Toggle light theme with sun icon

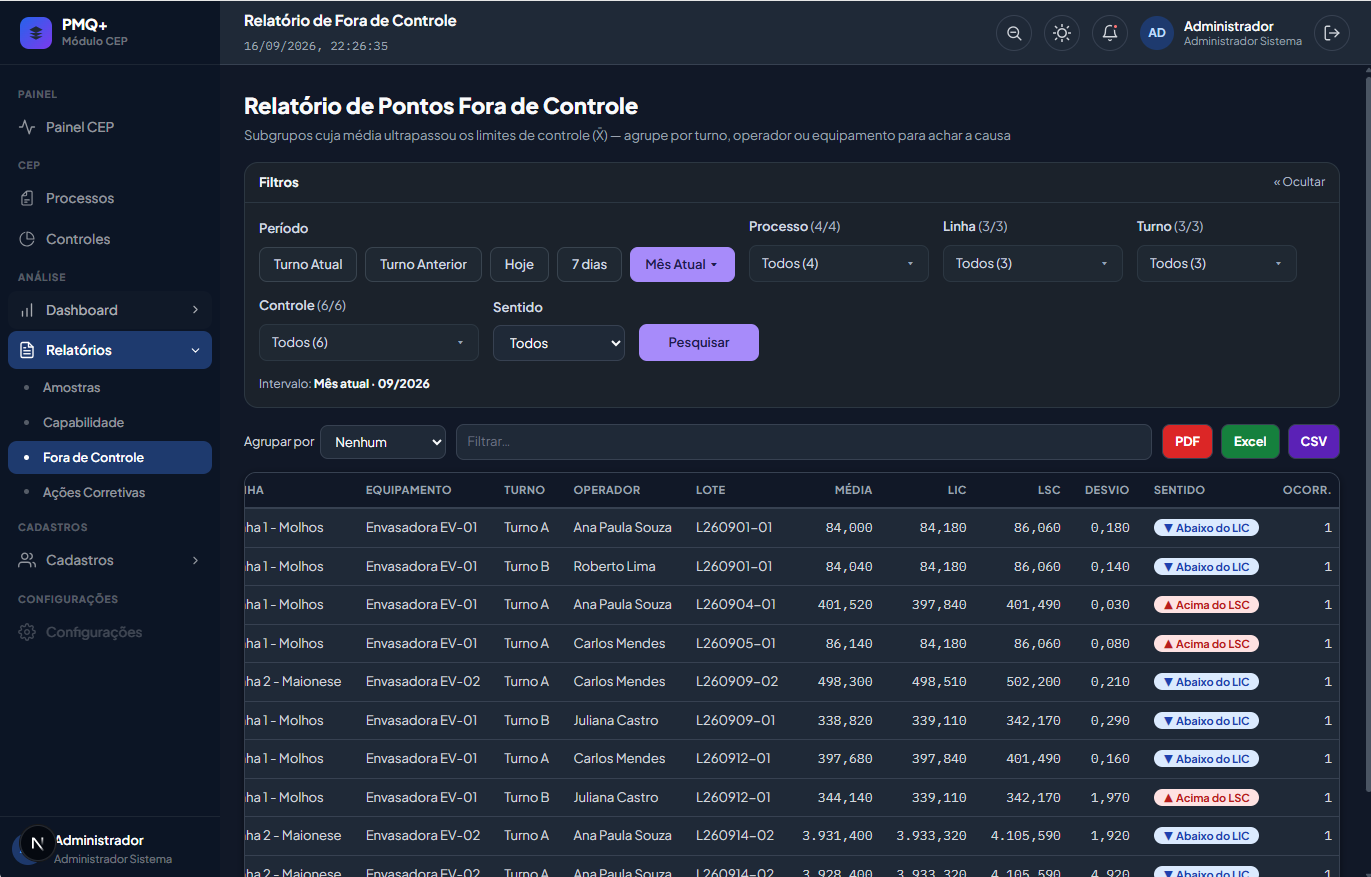pos(1062,33)
